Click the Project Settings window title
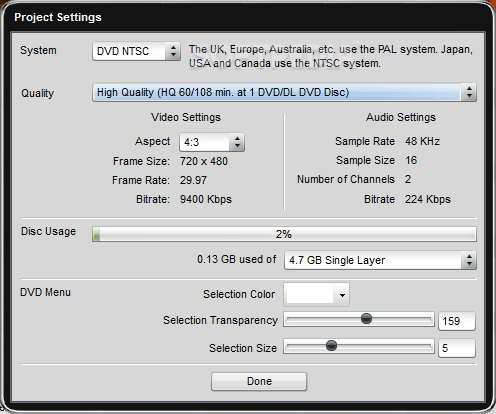 58,17
